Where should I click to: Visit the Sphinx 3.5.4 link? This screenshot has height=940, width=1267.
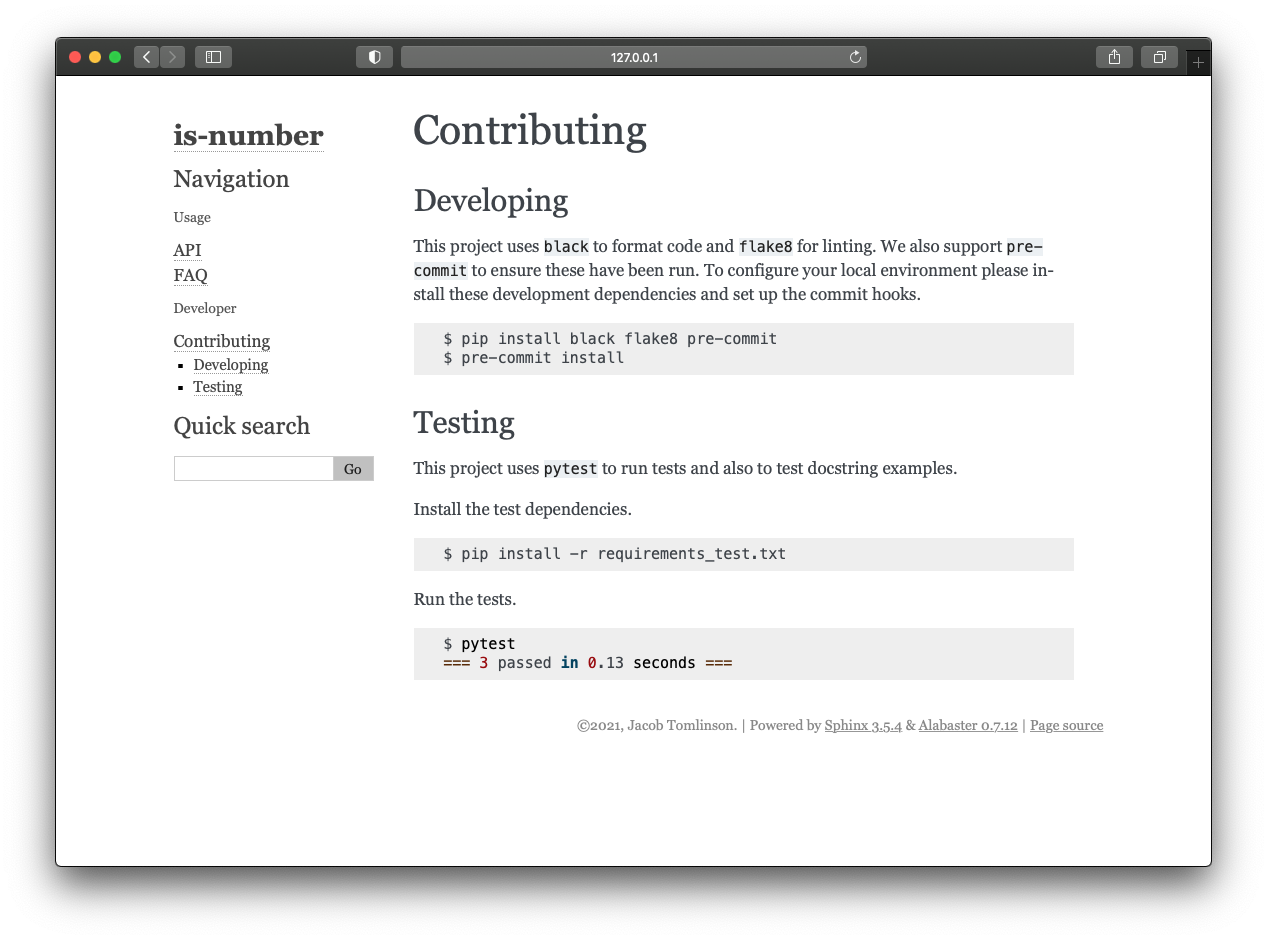pyautogui.click(x=863, y=725)
